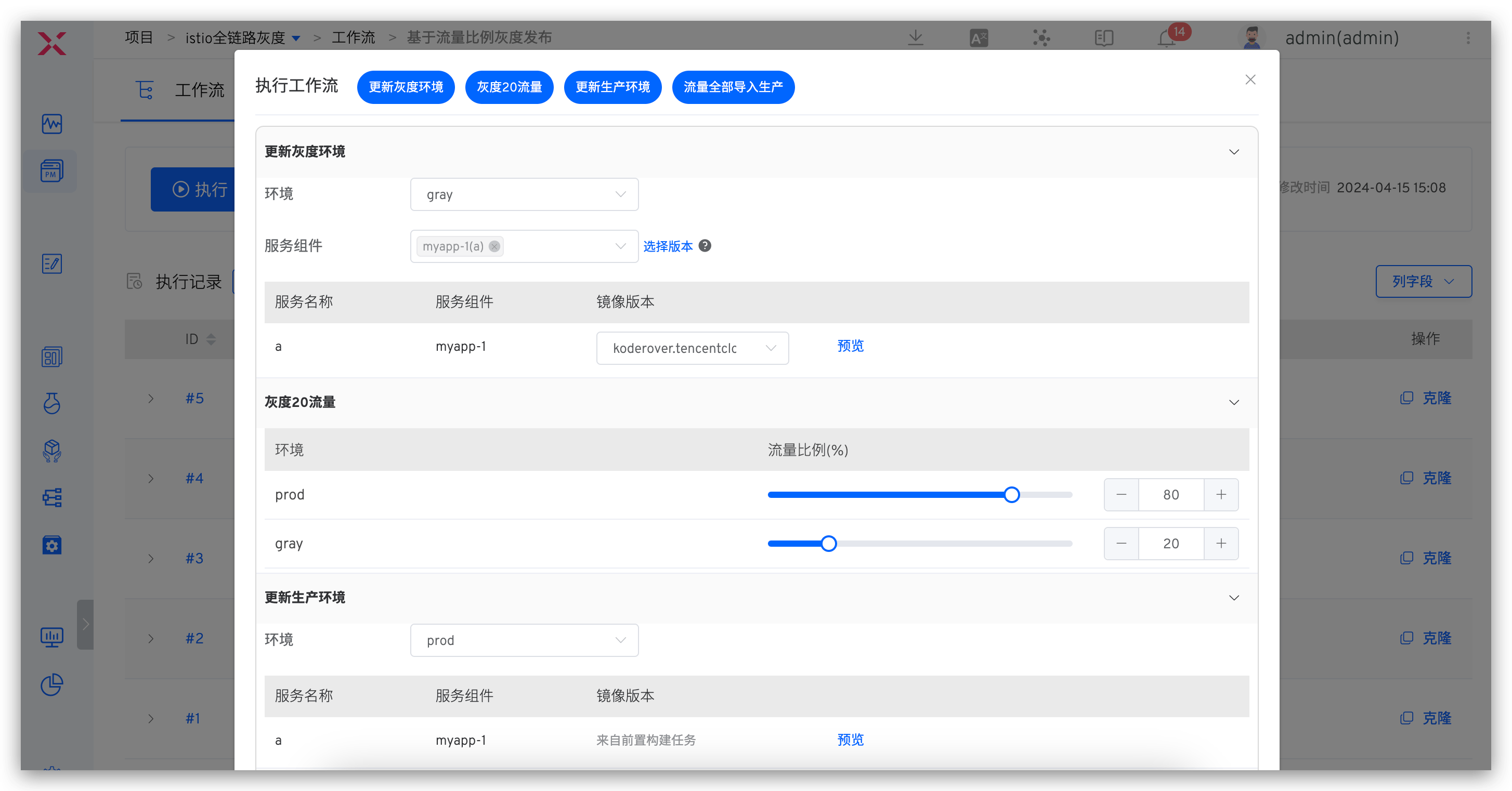Open the integrations graph icon in top bar

pyautogui.click(x=1041, y=37)
